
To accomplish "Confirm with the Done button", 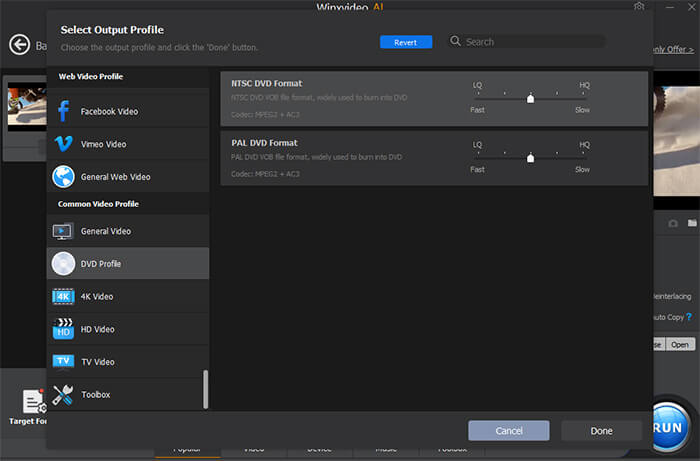I will pyautogui.click(x=601, y=430).
